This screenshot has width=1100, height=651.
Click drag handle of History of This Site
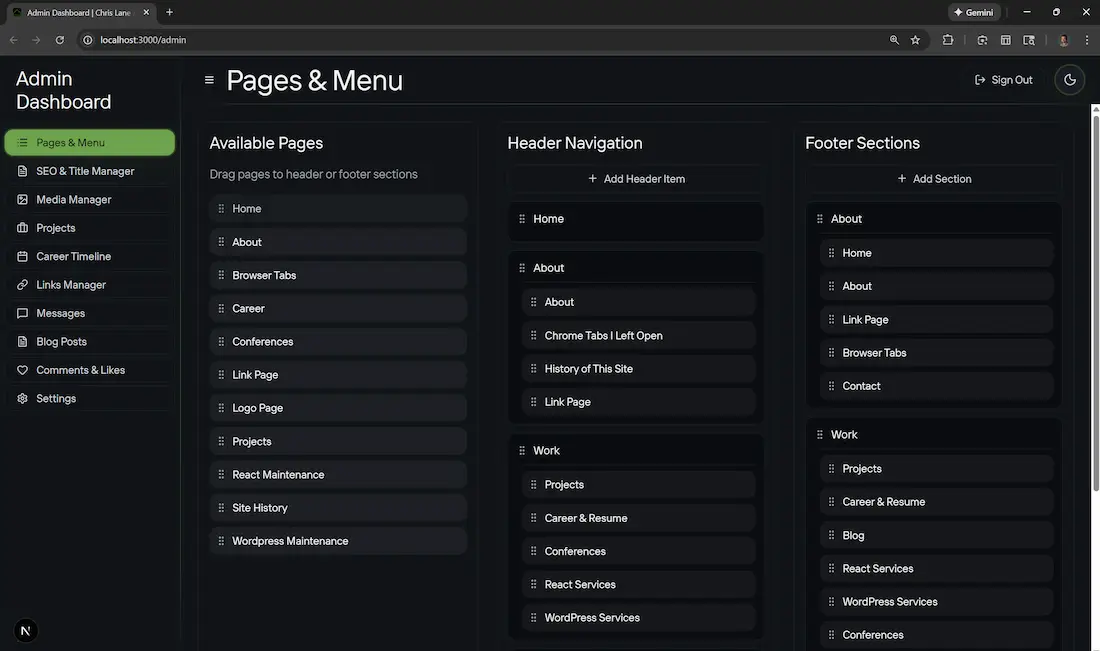pos(533,369)
